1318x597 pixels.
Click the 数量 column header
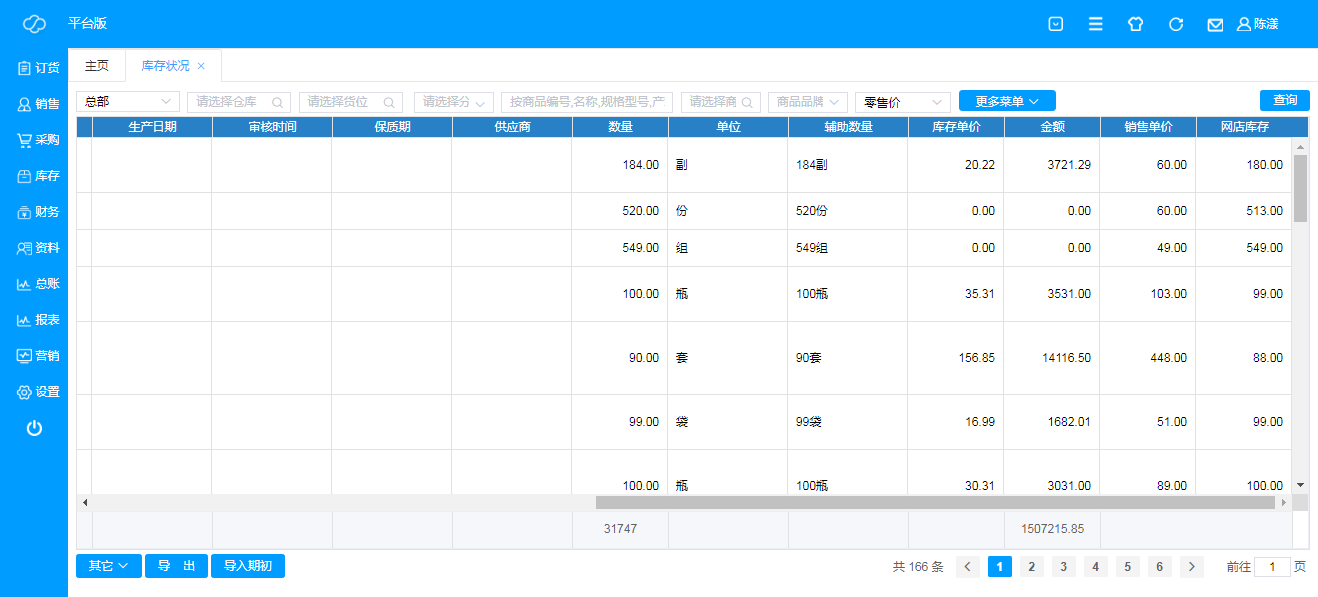620,127
